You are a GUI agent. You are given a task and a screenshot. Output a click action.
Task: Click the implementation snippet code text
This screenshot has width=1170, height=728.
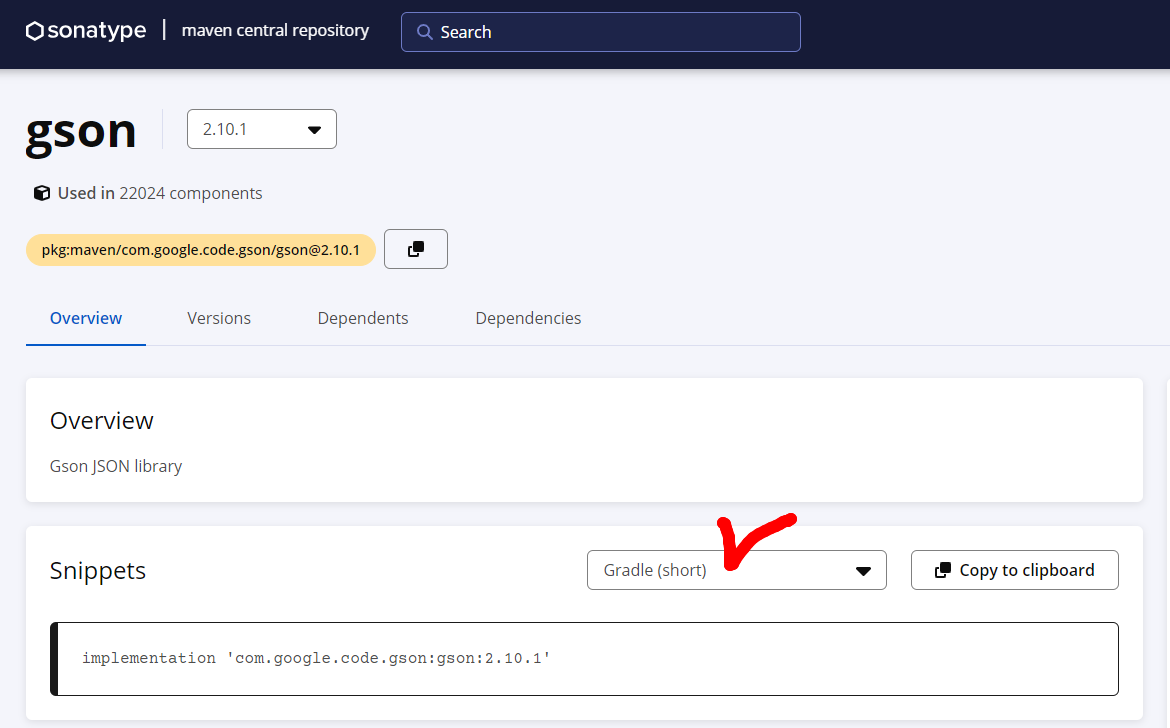316,658
